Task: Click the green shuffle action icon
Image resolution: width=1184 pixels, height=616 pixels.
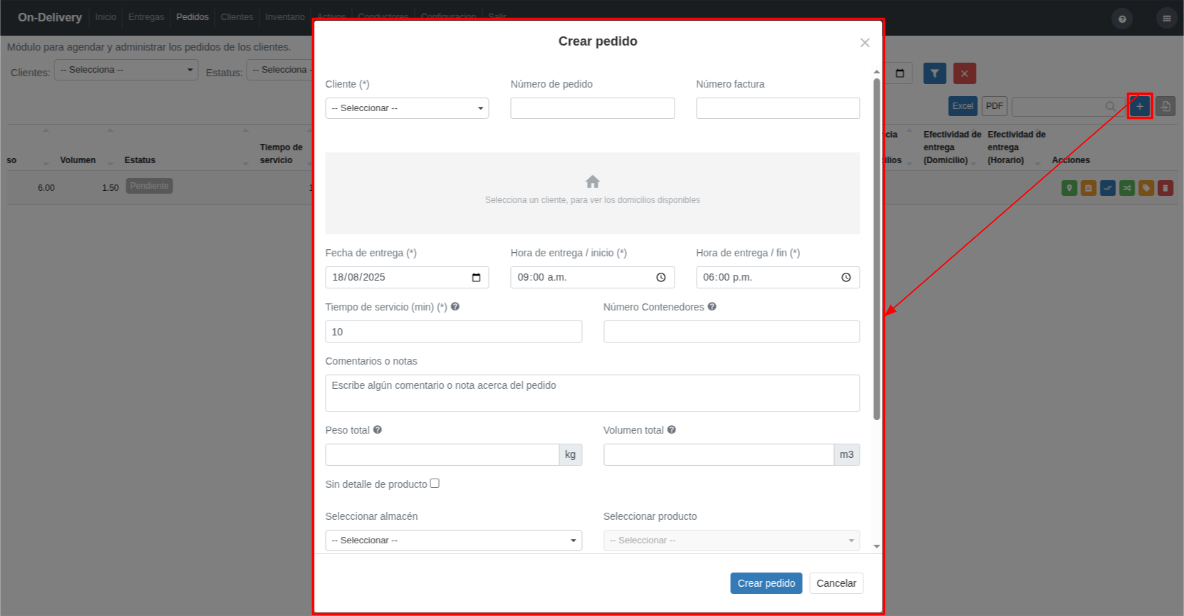Action: (x=1127, y=188)
